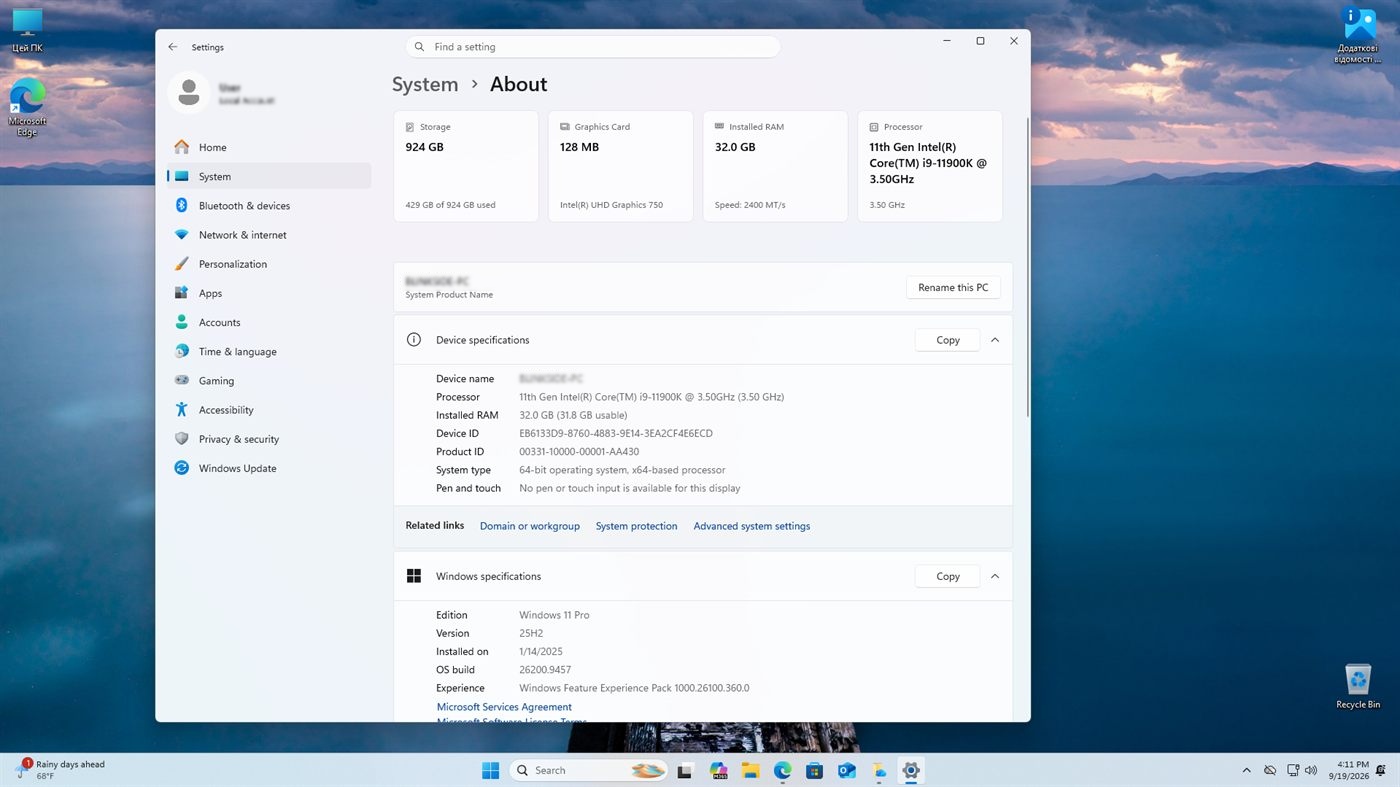This screenshot has height=787, width=1400.
Task: Click the Settings window scrollbar
Action: click(1027, 267)
